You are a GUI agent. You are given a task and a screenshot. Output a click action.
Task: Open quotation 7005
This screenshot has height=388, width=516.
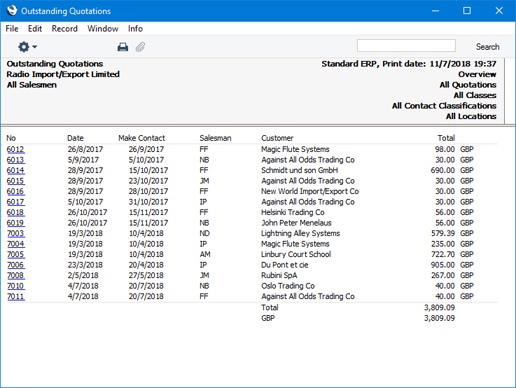[16, 254]
